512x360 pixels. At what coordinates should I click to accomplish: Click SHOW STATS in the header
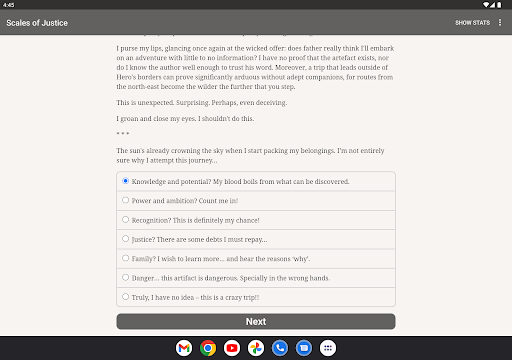pyautogui.click(x=472, y=23)
